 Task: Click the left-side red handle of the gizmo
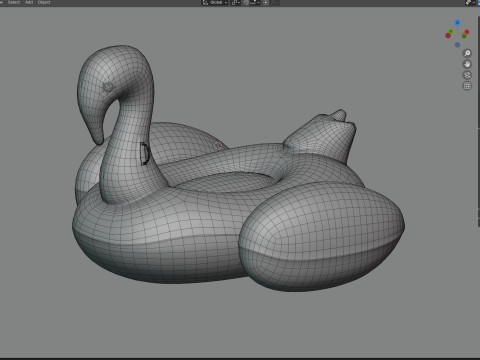tap(448, 35)
